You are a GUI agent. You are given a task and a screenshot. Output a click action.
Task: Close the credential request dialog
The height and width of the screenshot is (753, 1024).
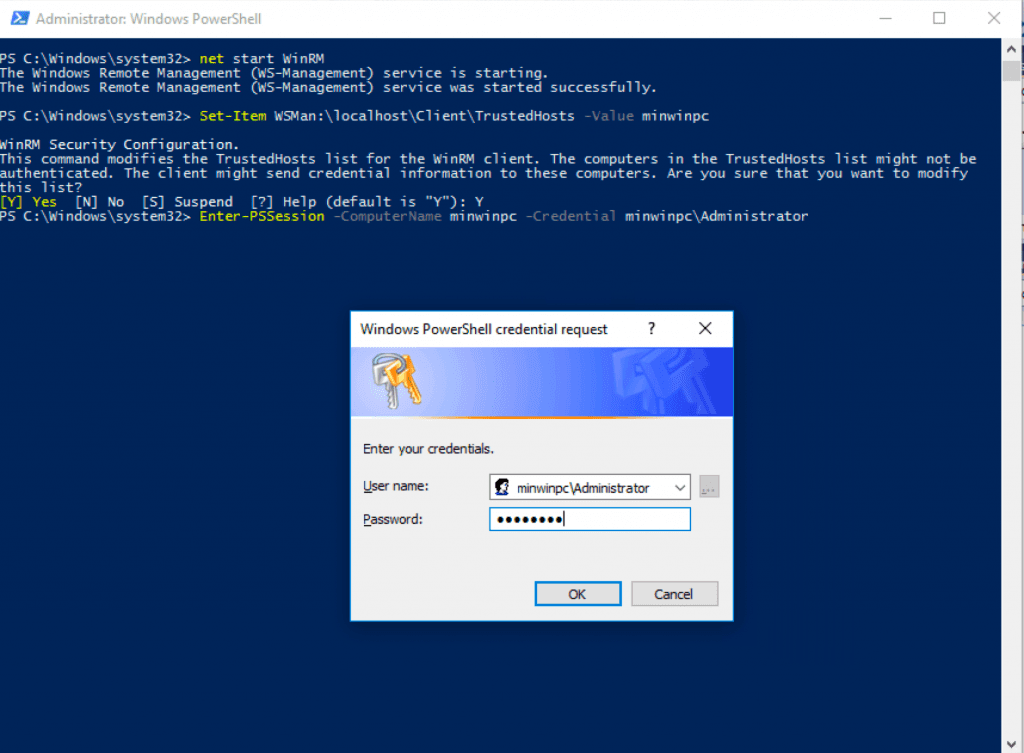pos(705,328)
